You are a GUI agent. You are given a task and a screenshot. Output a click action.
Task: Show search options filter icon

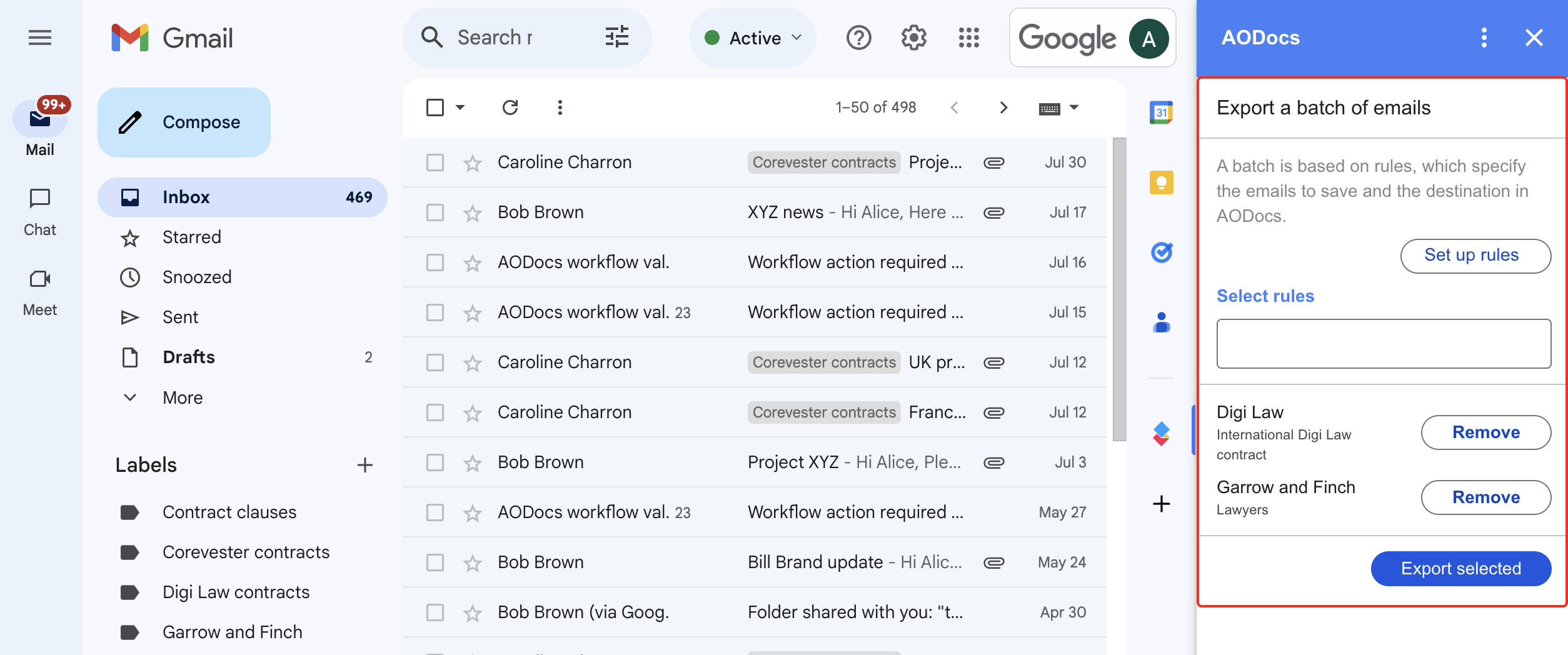(x=616, y=37)
